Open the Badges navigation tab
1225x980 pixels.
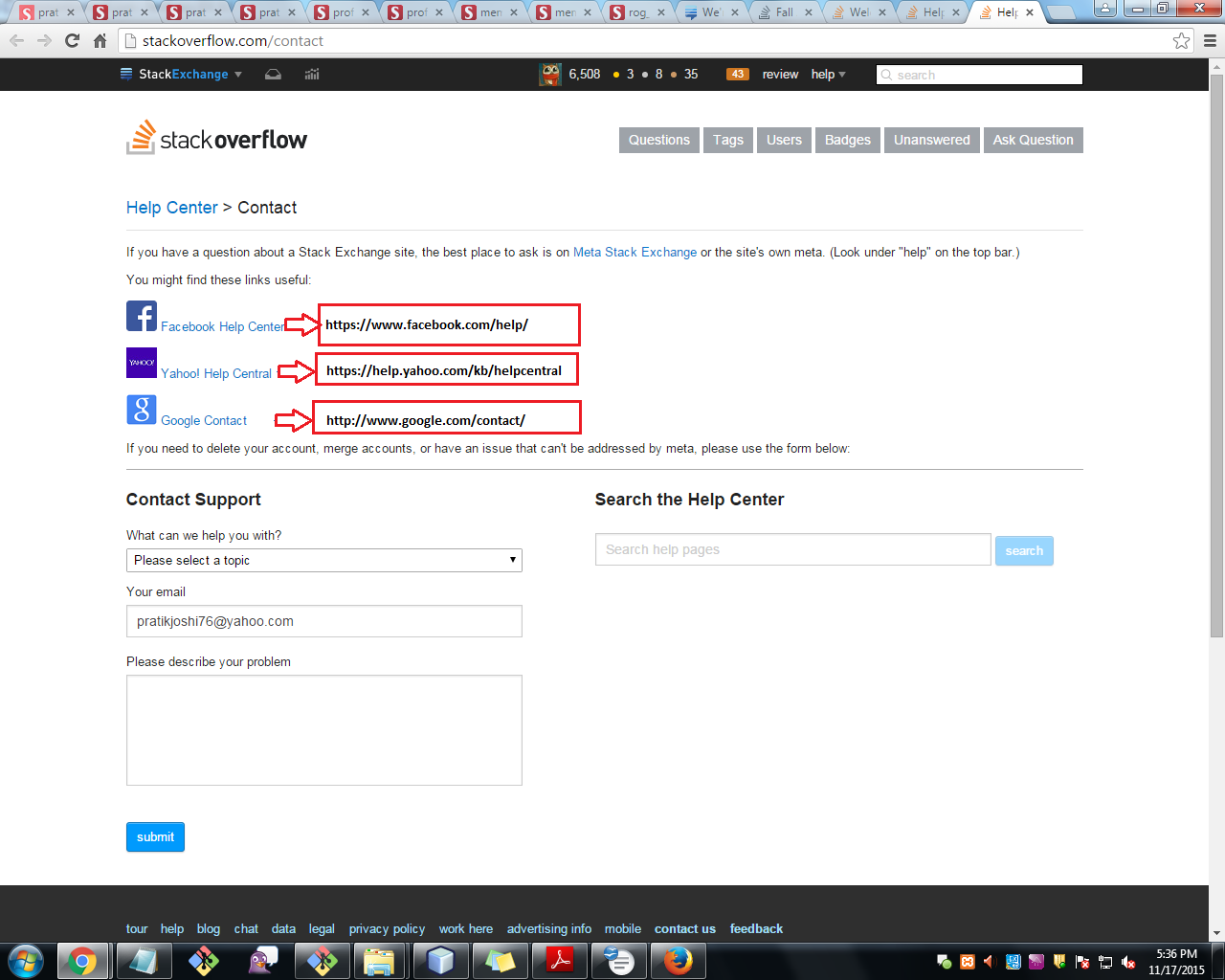[848, 140]
